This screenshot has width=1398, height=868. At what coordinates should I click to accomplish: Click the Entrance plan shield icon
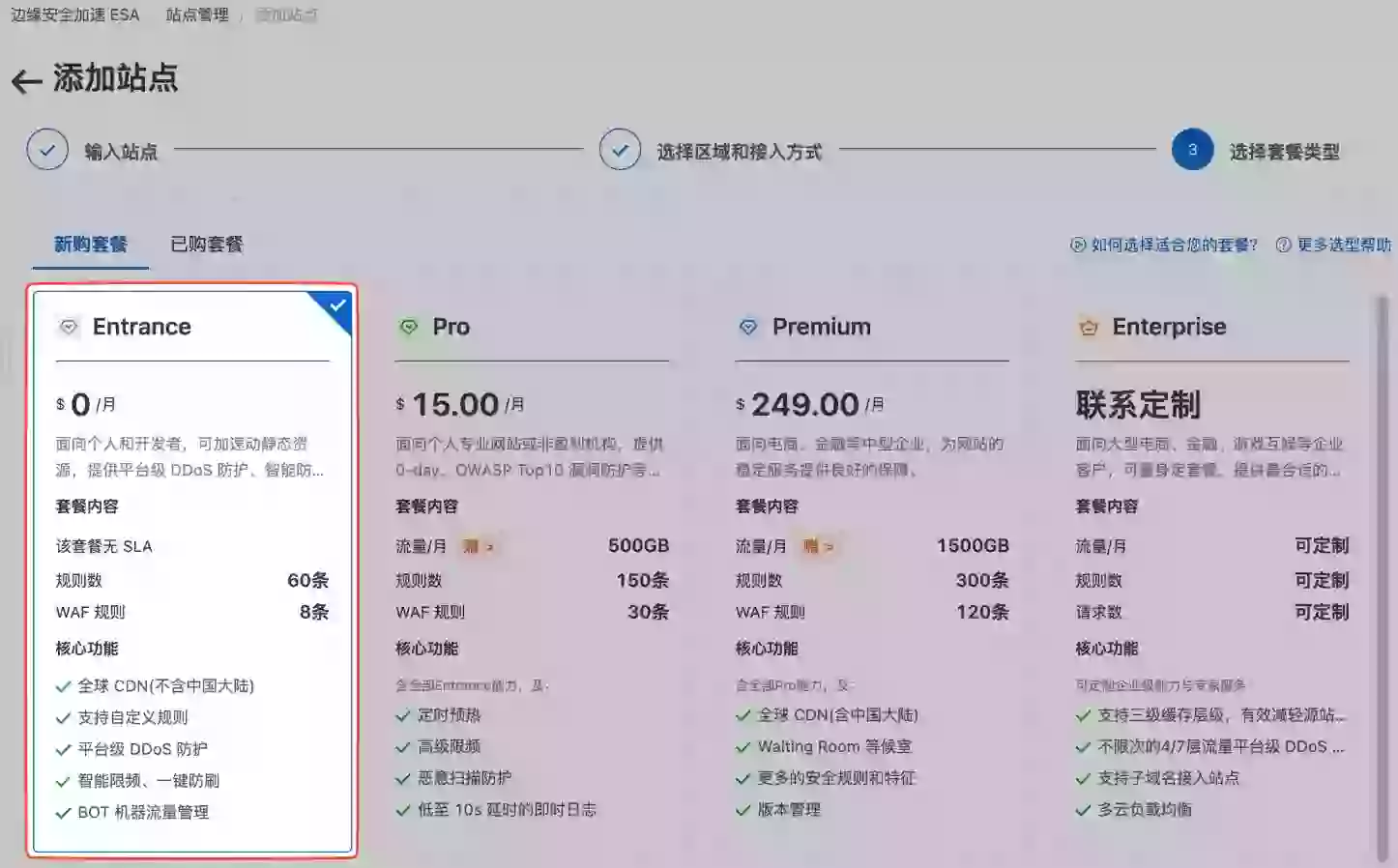pyautogui.click(x=68, y=326)
